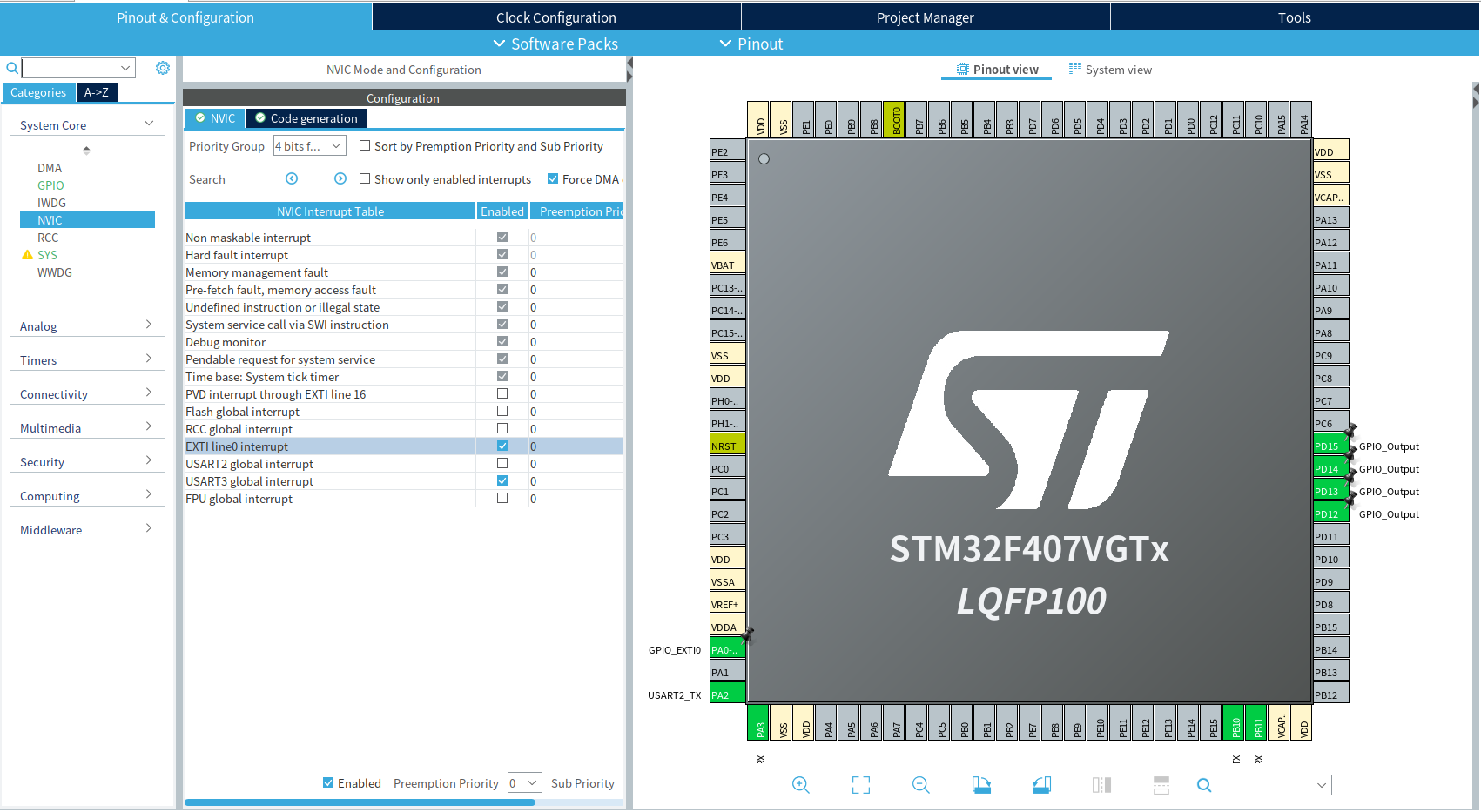Toggle Show only enabled interrupts checkbox
This screenshot has height=812, width=1481.
[365, 178]
